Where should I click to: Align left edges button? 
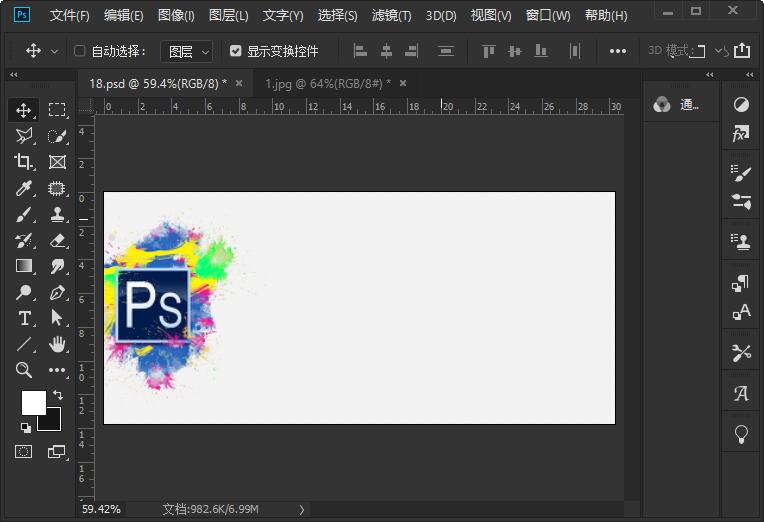(x=360, y=51)
